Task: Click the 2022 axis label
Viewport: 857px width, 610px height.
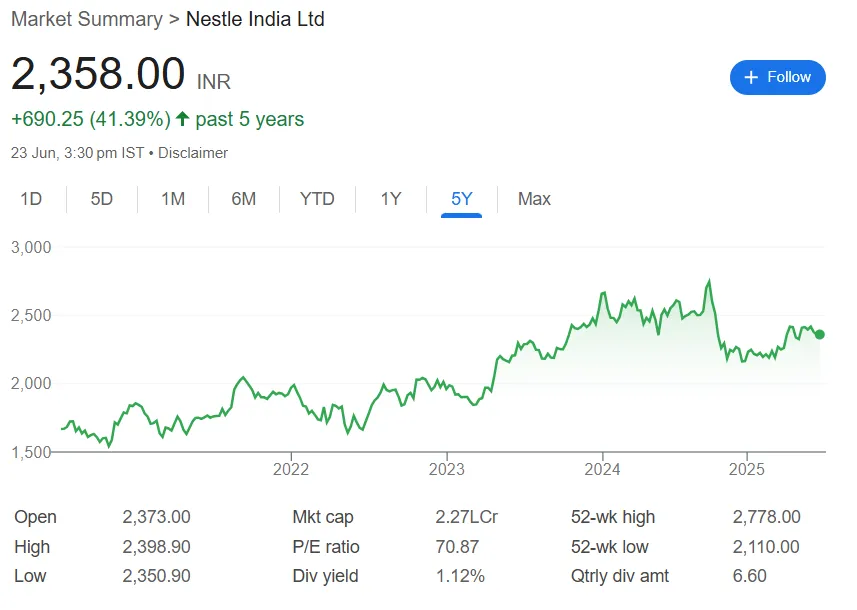Action: coord(291,469)
